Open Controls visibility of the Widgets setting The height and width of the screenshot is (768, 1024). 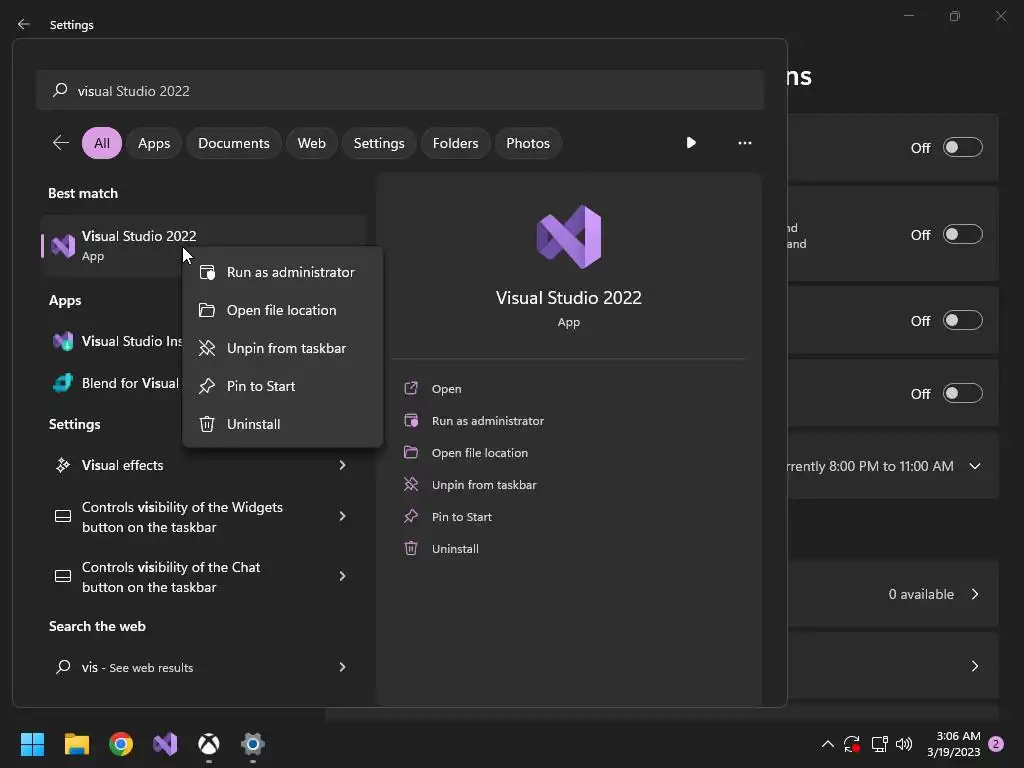coord(202,517)
